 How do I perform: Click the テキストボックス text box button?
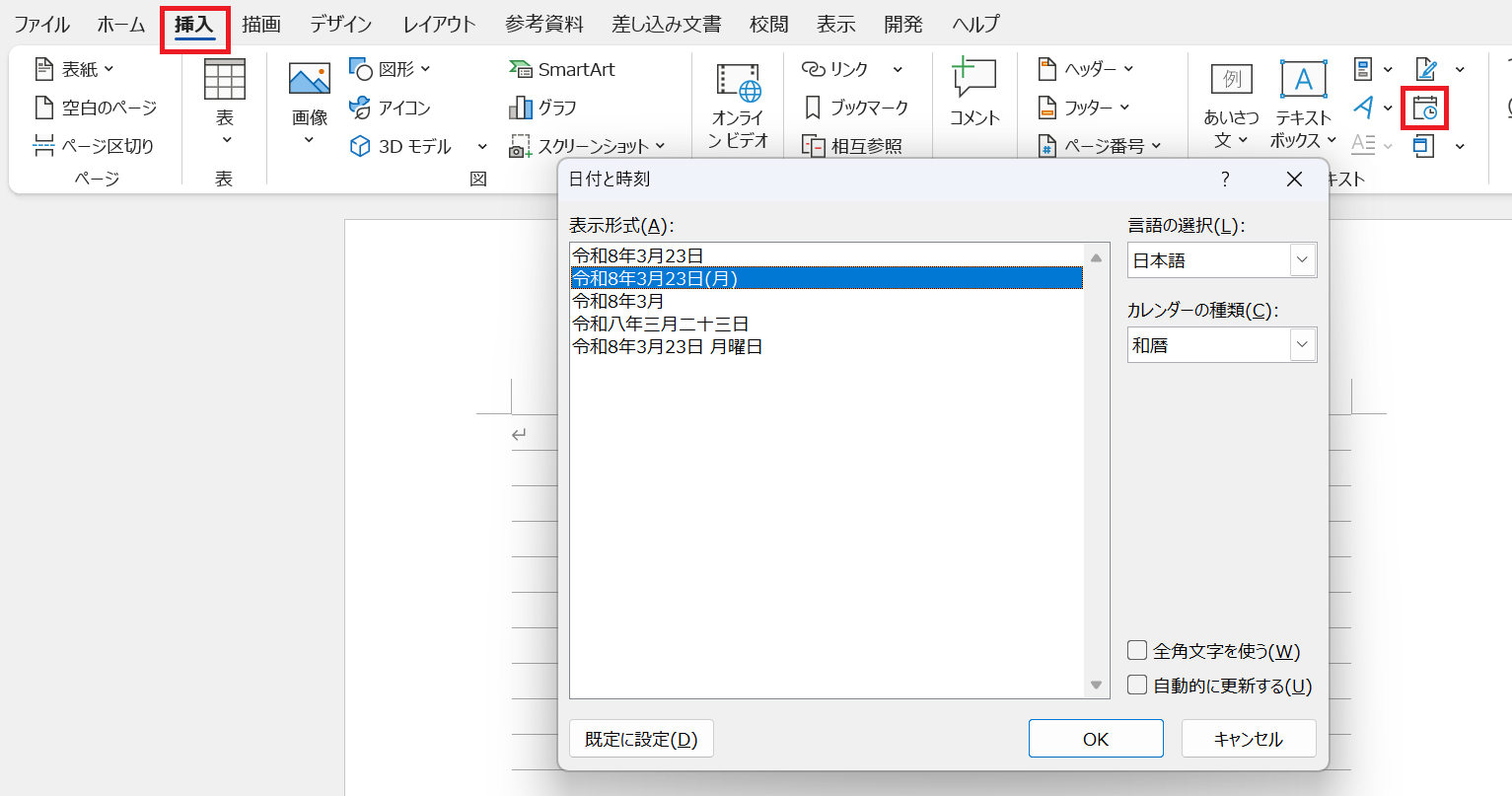(x=1303, y=104)
